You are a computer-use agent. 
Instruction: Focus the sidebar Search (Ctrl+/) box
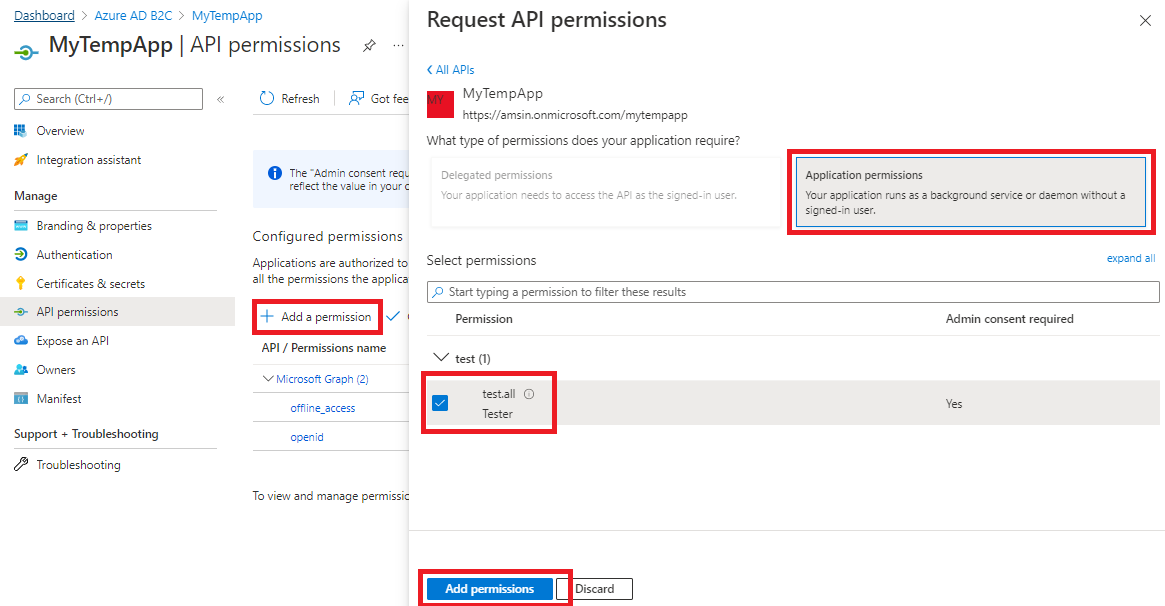(108, 99)
